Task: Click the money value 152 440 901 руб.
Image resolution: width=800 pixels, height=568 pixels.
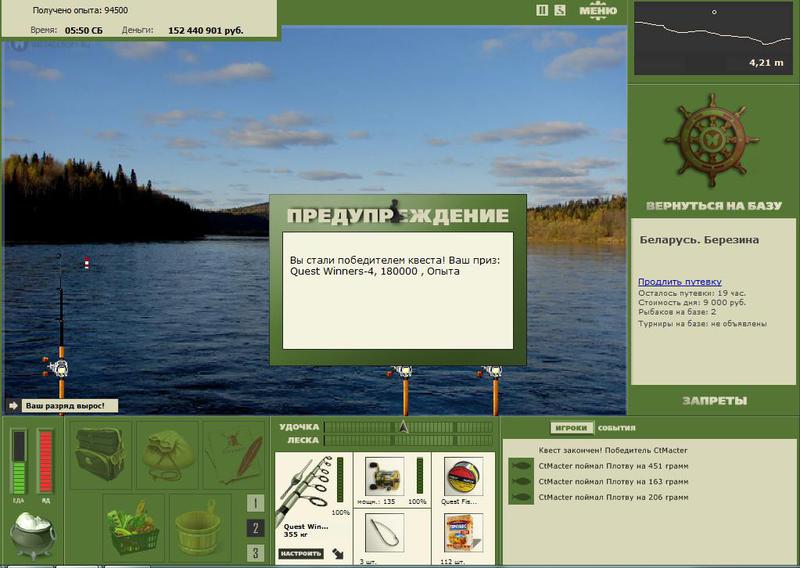Action: [206, 31]
